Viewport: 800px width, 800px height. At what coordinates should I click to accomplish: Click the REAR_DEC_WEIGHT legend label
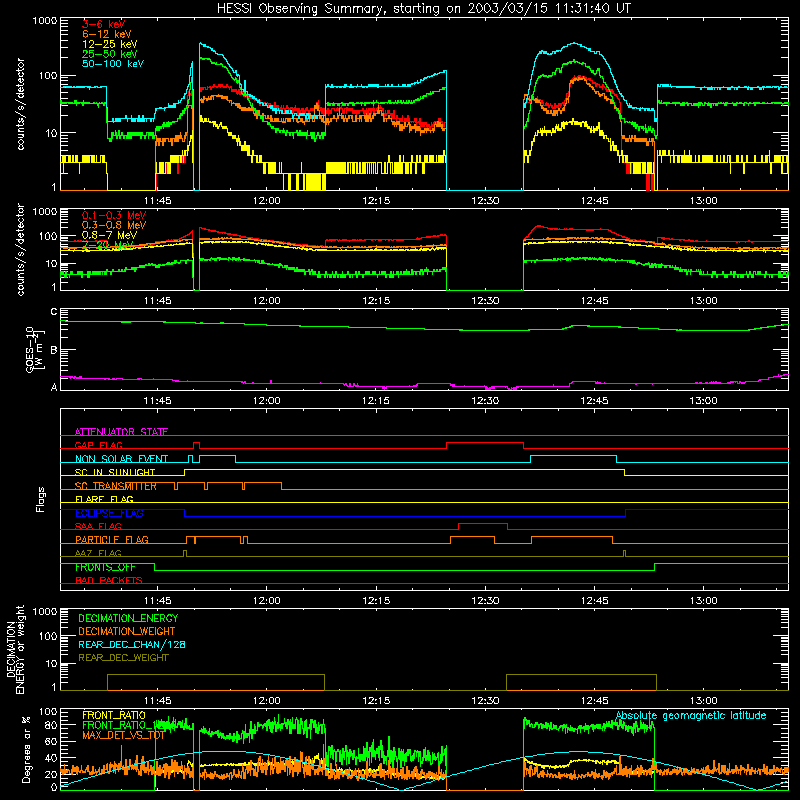123,658
